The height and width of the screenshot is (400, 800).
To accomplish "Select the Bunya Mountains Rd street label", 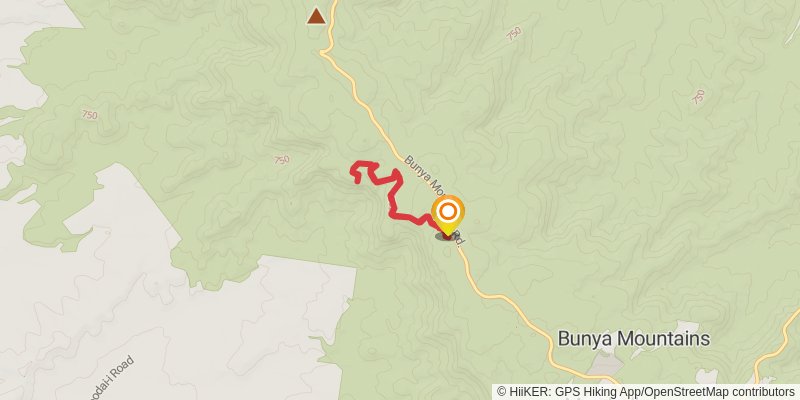I will click(x=434, y=200).
